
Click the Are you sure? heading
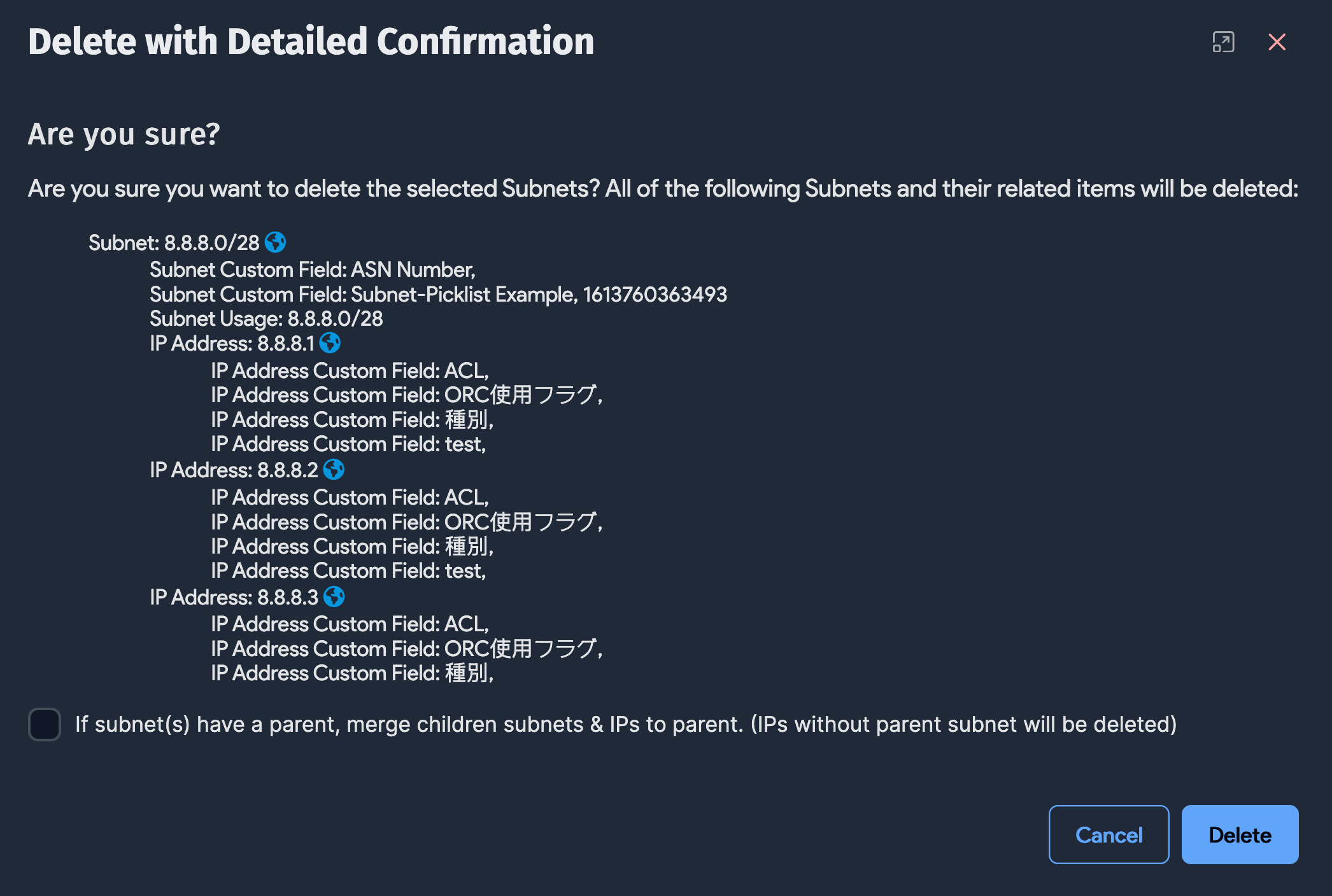(x=124, y=134)
